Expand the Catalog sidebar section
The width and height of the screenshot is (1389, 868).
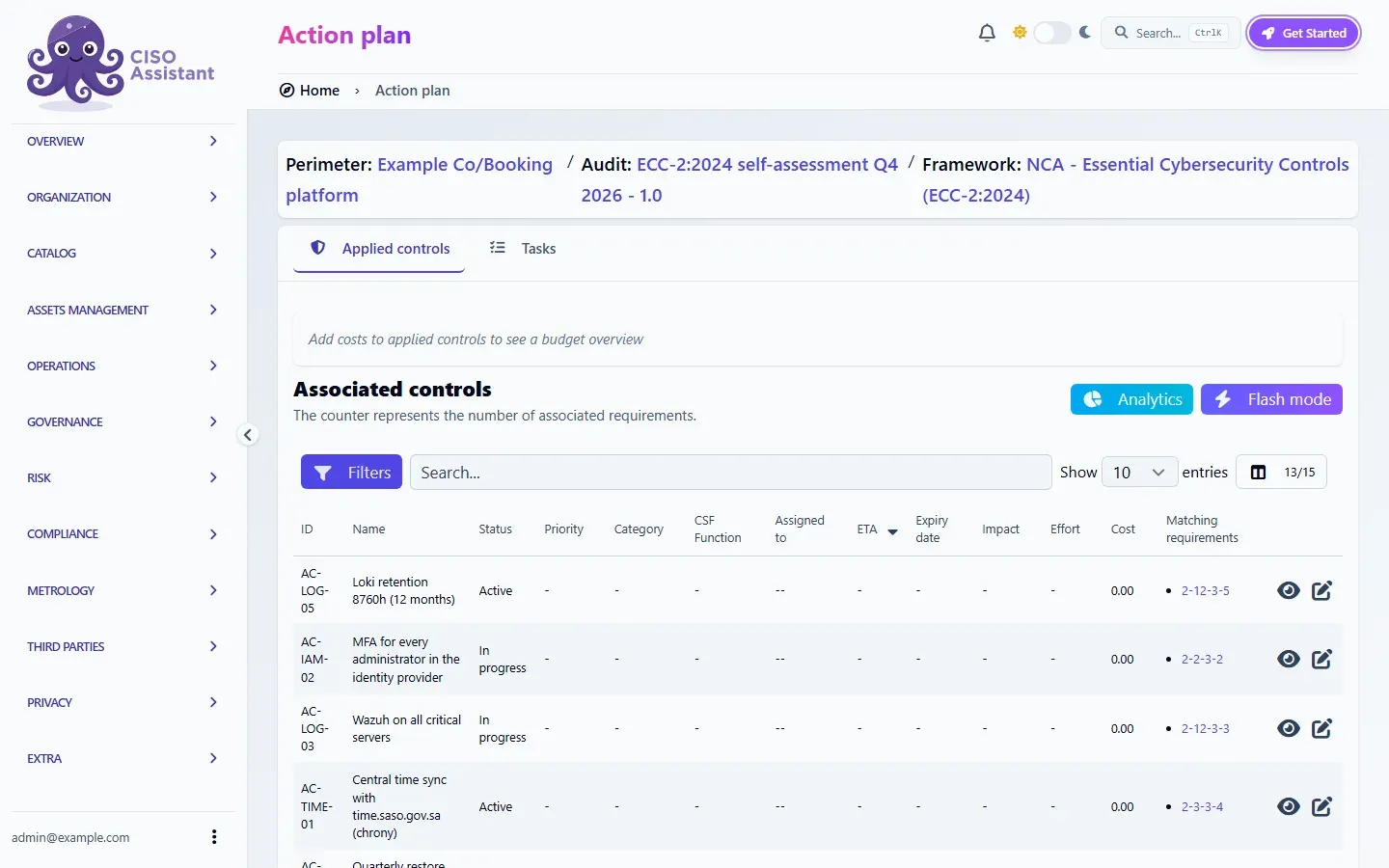tap(123, 254)
